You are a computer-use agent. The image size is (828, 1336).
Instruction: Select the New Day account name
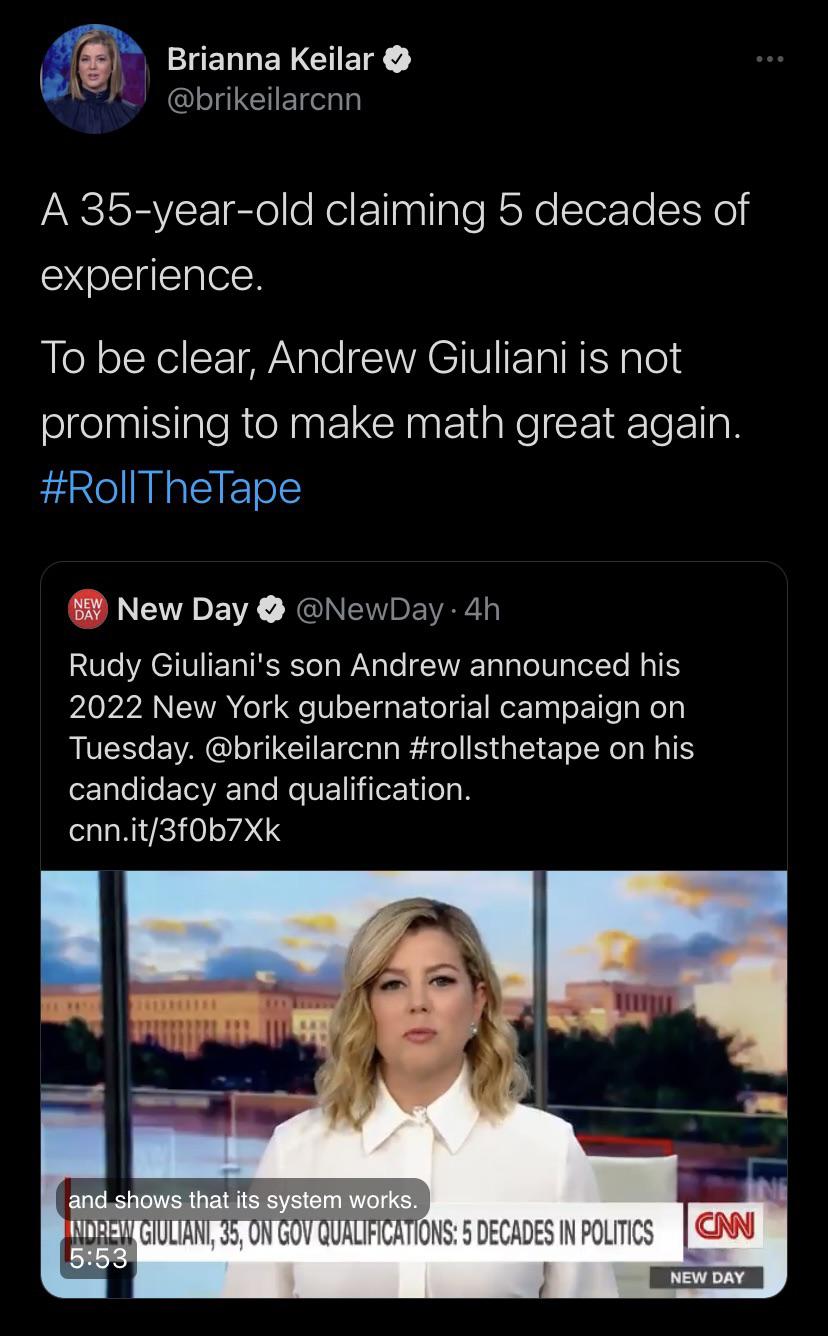[182, 609]
